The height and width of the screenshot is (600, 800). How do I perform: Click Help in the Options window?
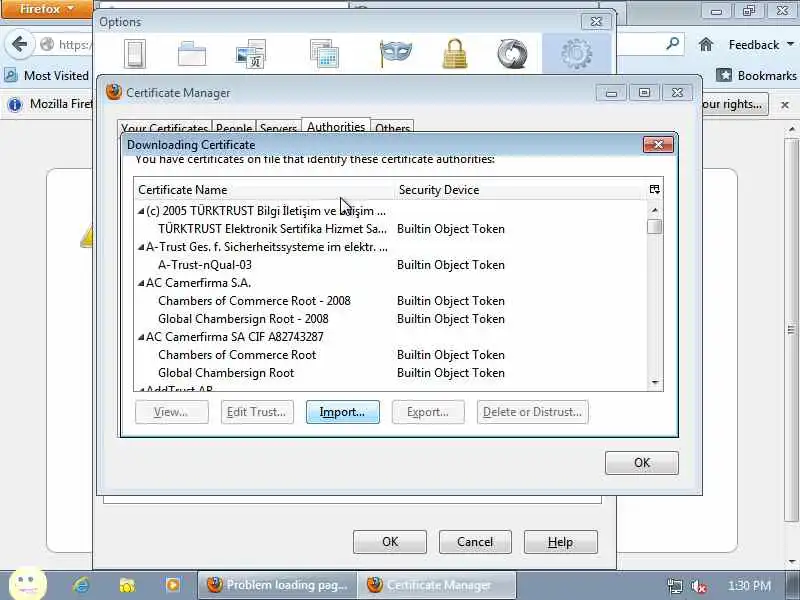pyautogui.click(x=560, y=541)
